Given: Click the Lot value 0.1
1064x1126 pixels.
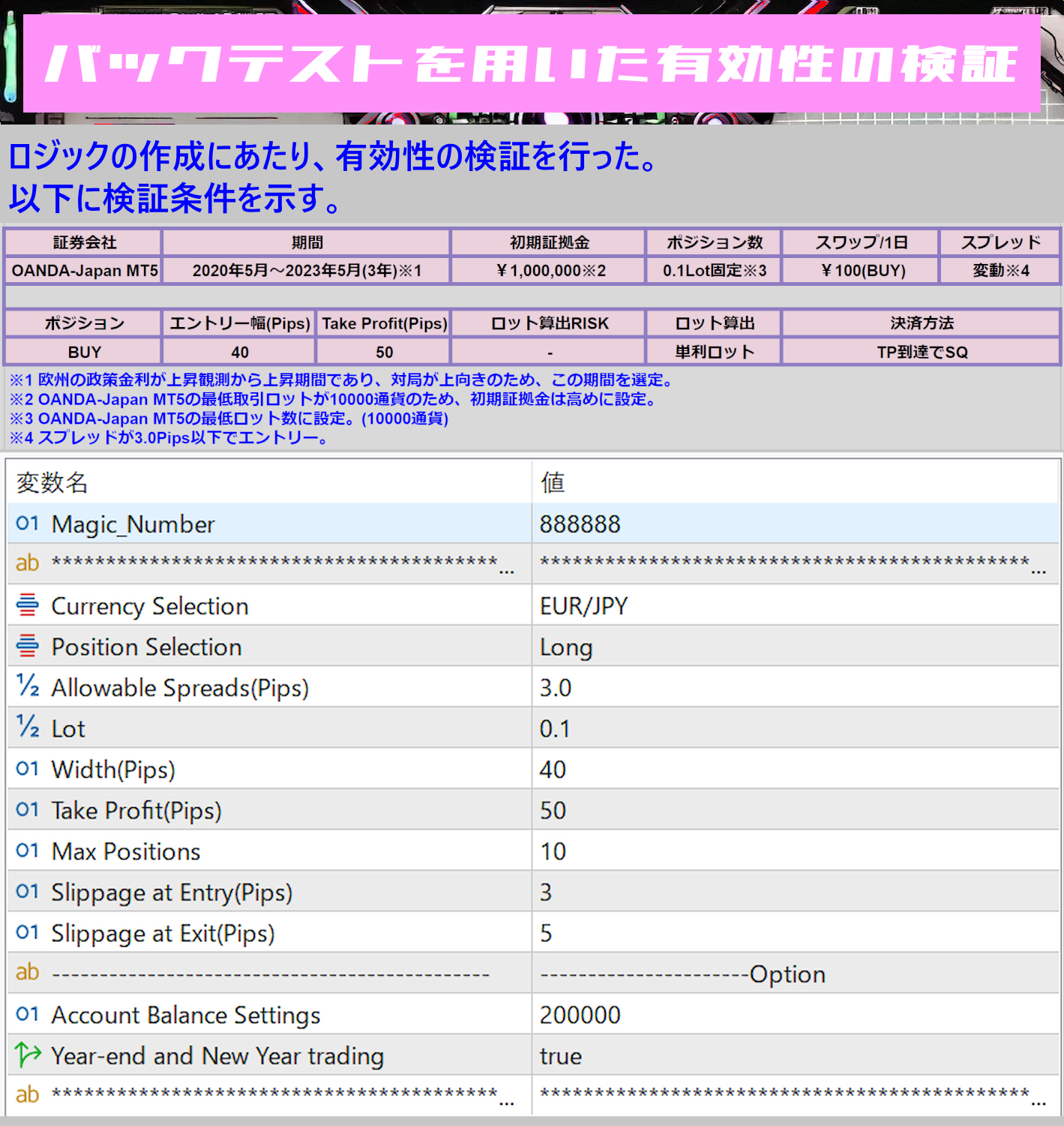Looking at the screenshot, I should (555, 728).
